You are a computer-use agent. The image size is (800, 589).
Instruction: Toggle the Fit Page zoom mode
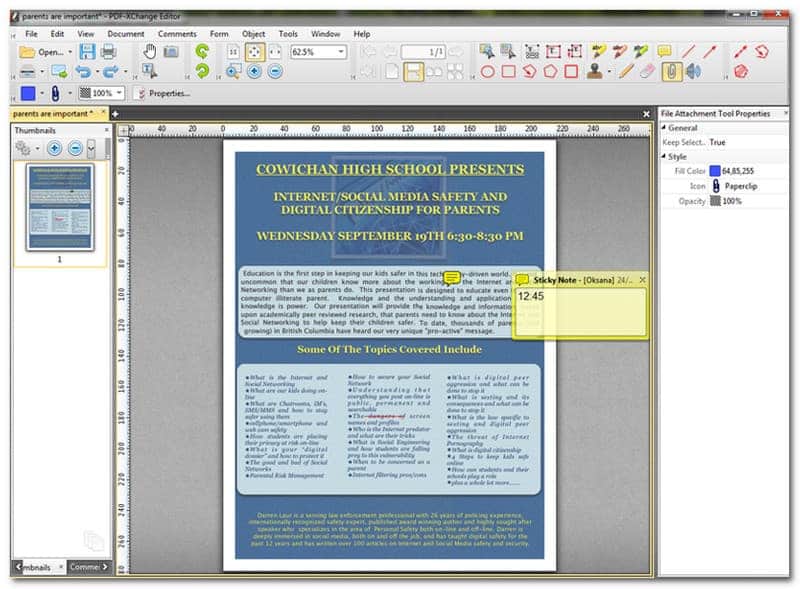coord(254,52)
